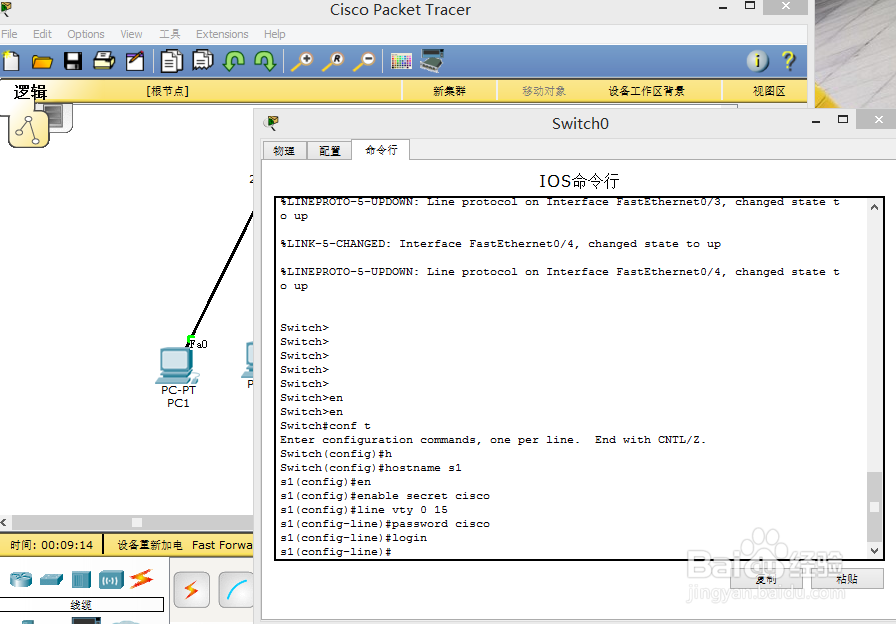Image resolution: width=896 pixels, height=624 pixels.
Task: Switch to the 配置 tab in Switch0
Action: pyautogui.click(x=329, y=150)
